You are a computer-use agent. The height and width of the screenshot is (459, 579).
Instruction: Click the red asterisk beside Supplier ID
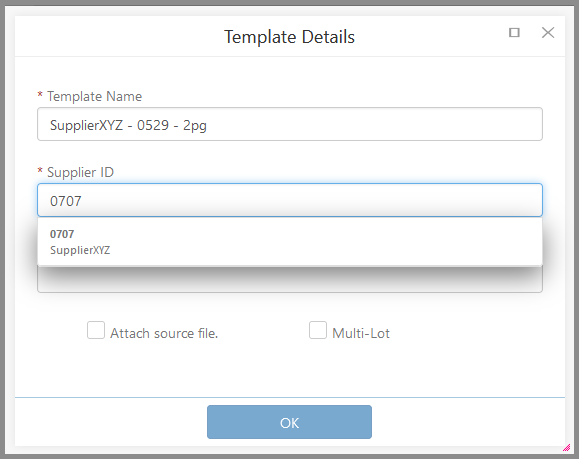click(x=40, y=170)
